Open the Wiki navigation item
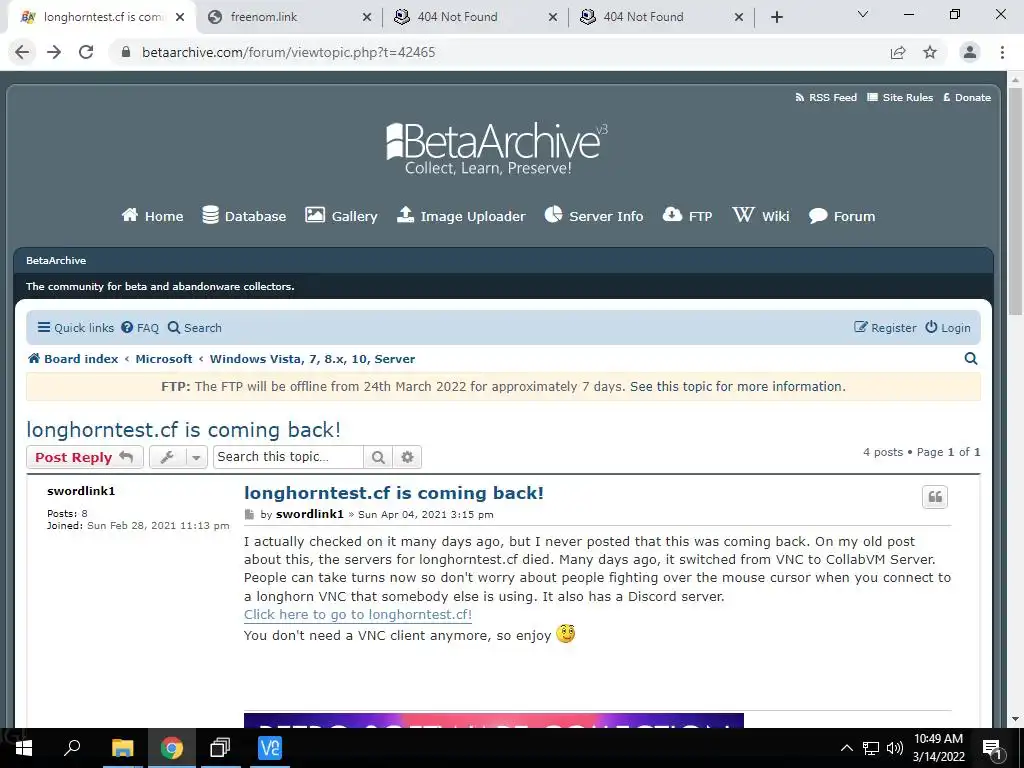The width and height of the screenshot is (1024, 768). pos(761,216)
